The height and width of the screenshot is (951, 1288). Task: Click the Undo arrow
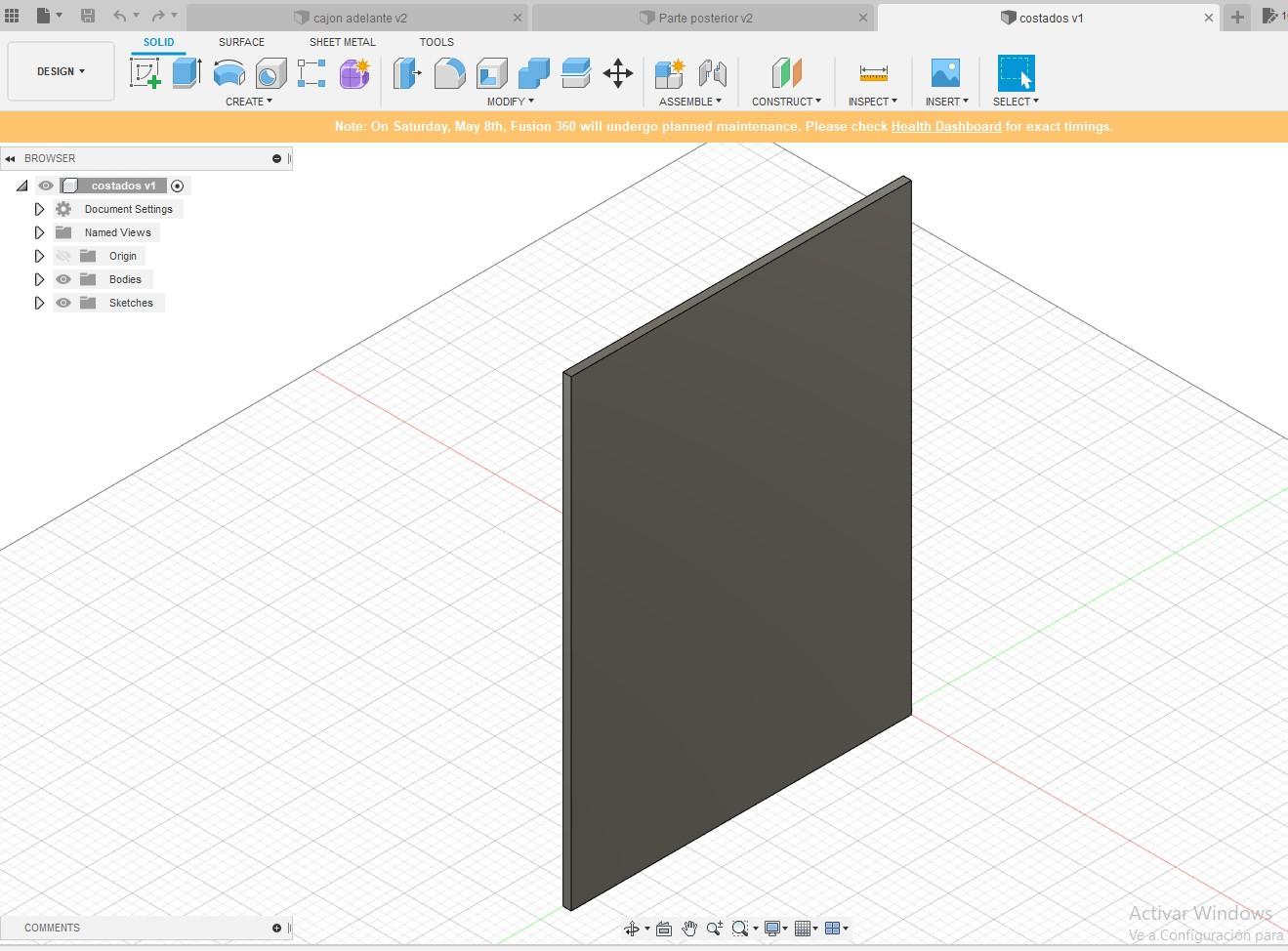(119, 16)
